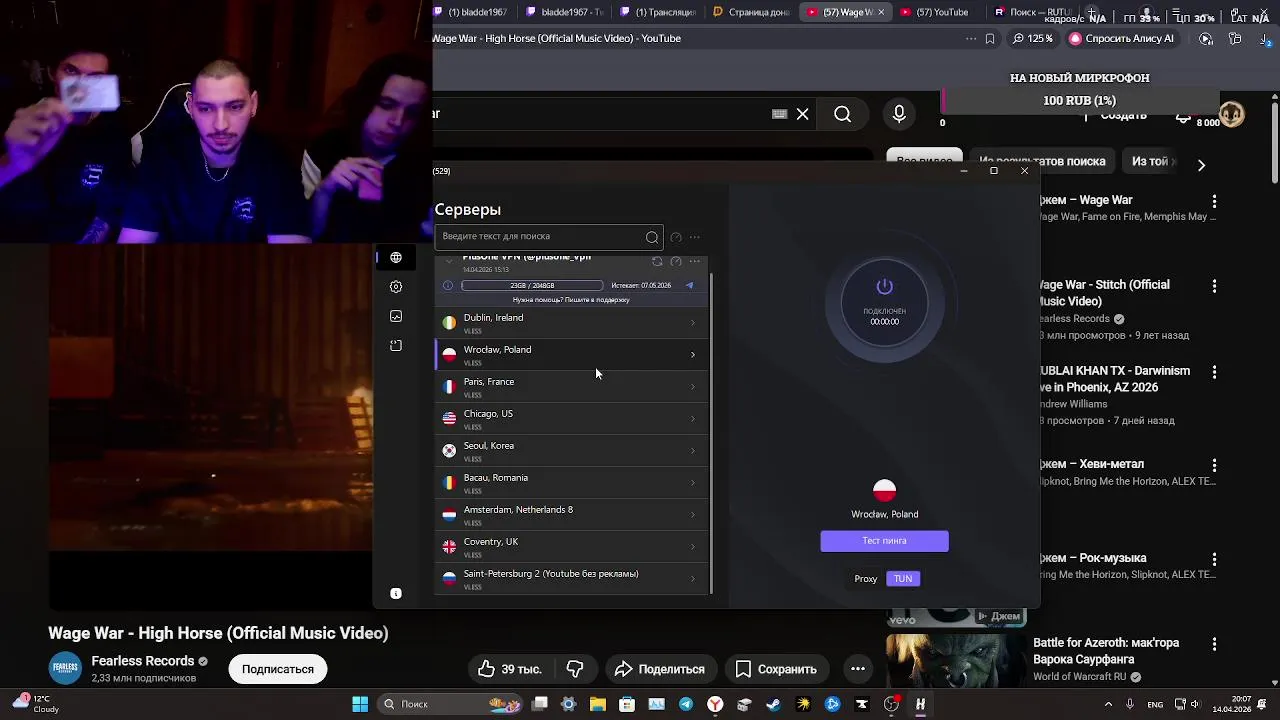
Task: Click the Поделиться share button
Action: pos(659,669)
